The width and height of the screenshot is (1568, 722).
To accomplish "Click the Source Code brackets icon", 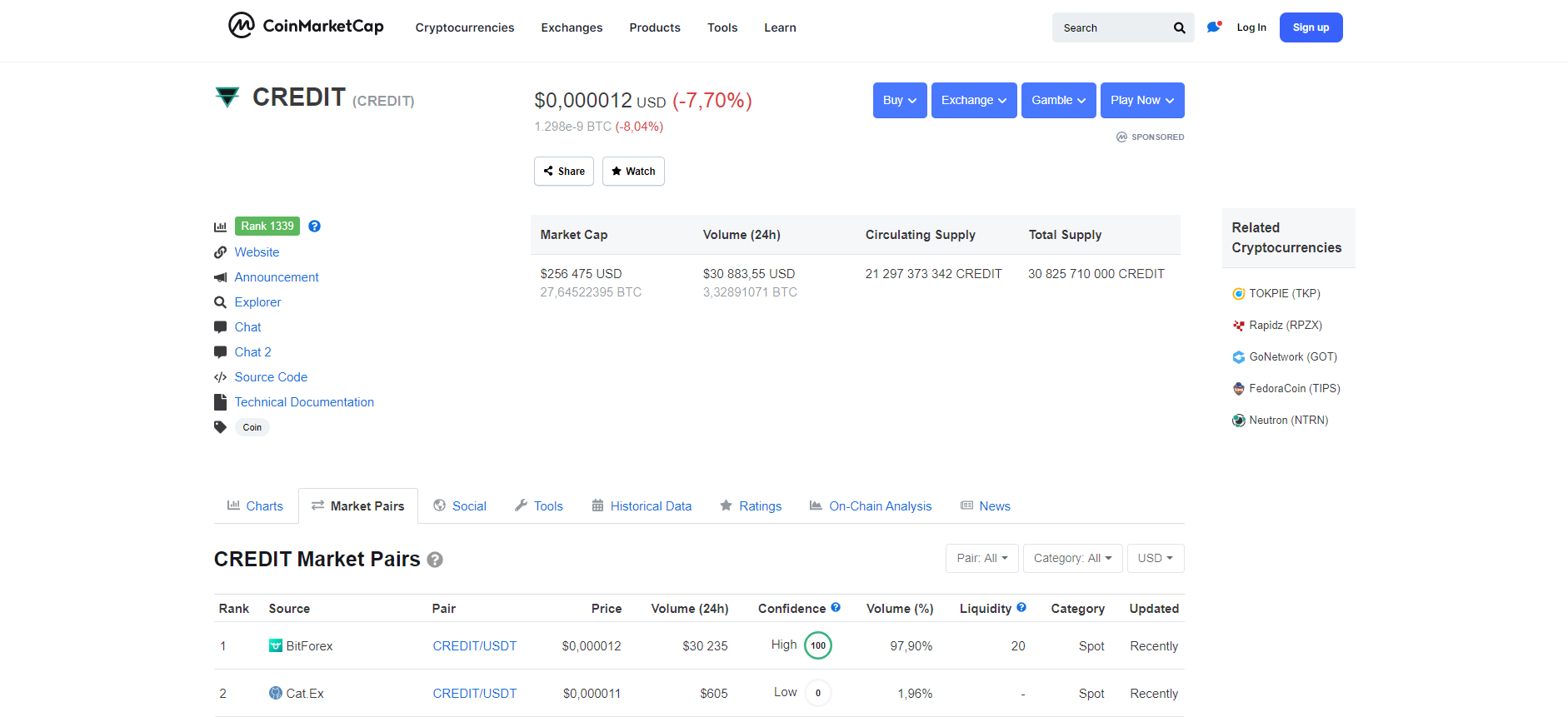I will [220, 377].
